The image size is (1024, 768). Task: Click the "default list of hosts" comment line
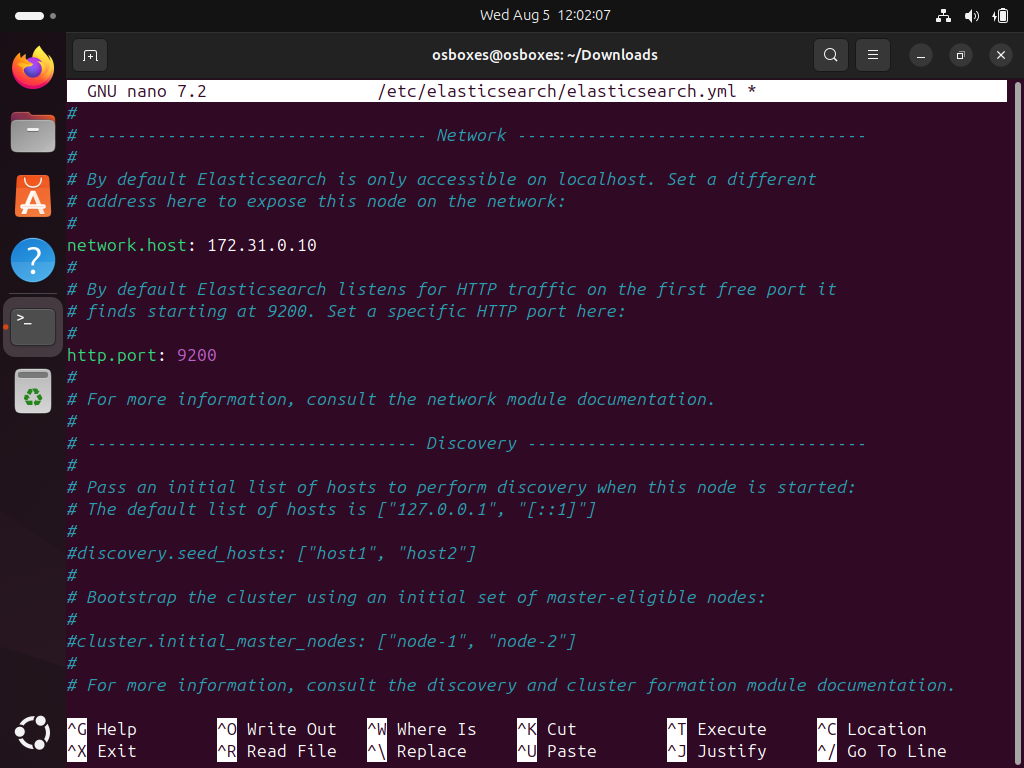coord(331,509)
